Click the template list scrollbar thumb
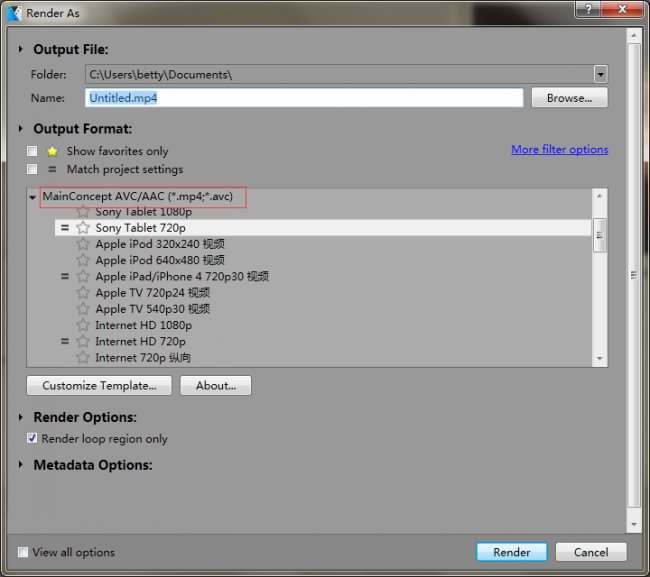 click(x=599, y=235)
